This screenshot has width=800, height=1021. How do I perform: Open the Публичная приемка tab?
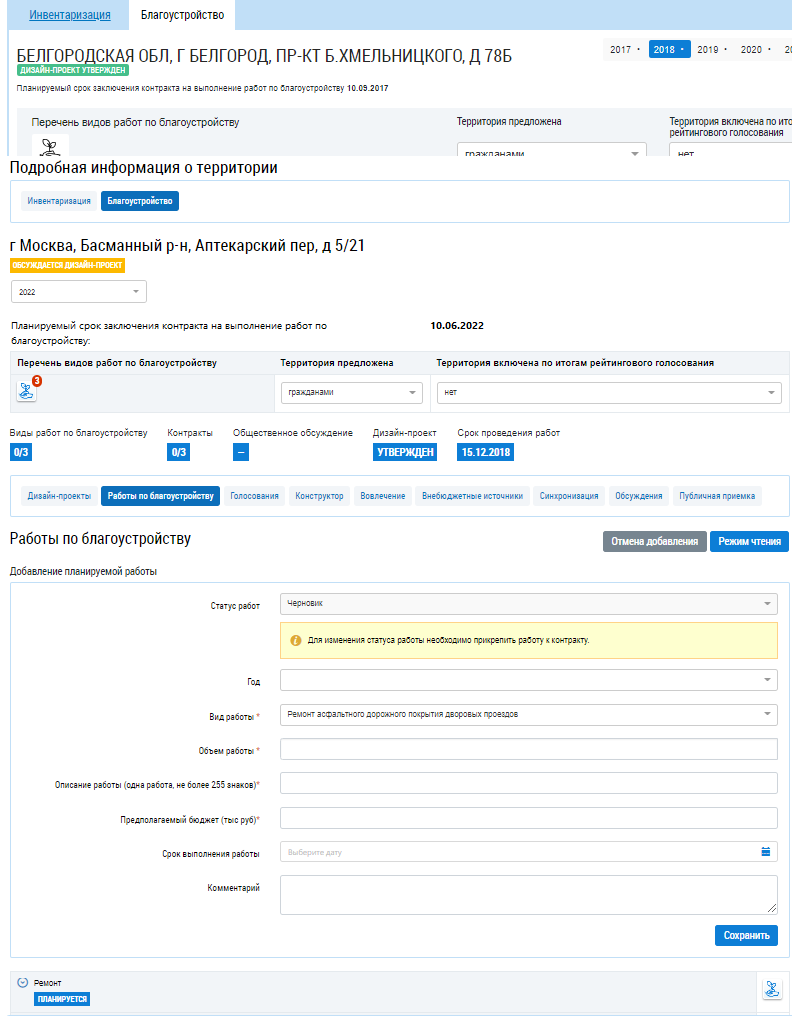[x=716, y=496]
